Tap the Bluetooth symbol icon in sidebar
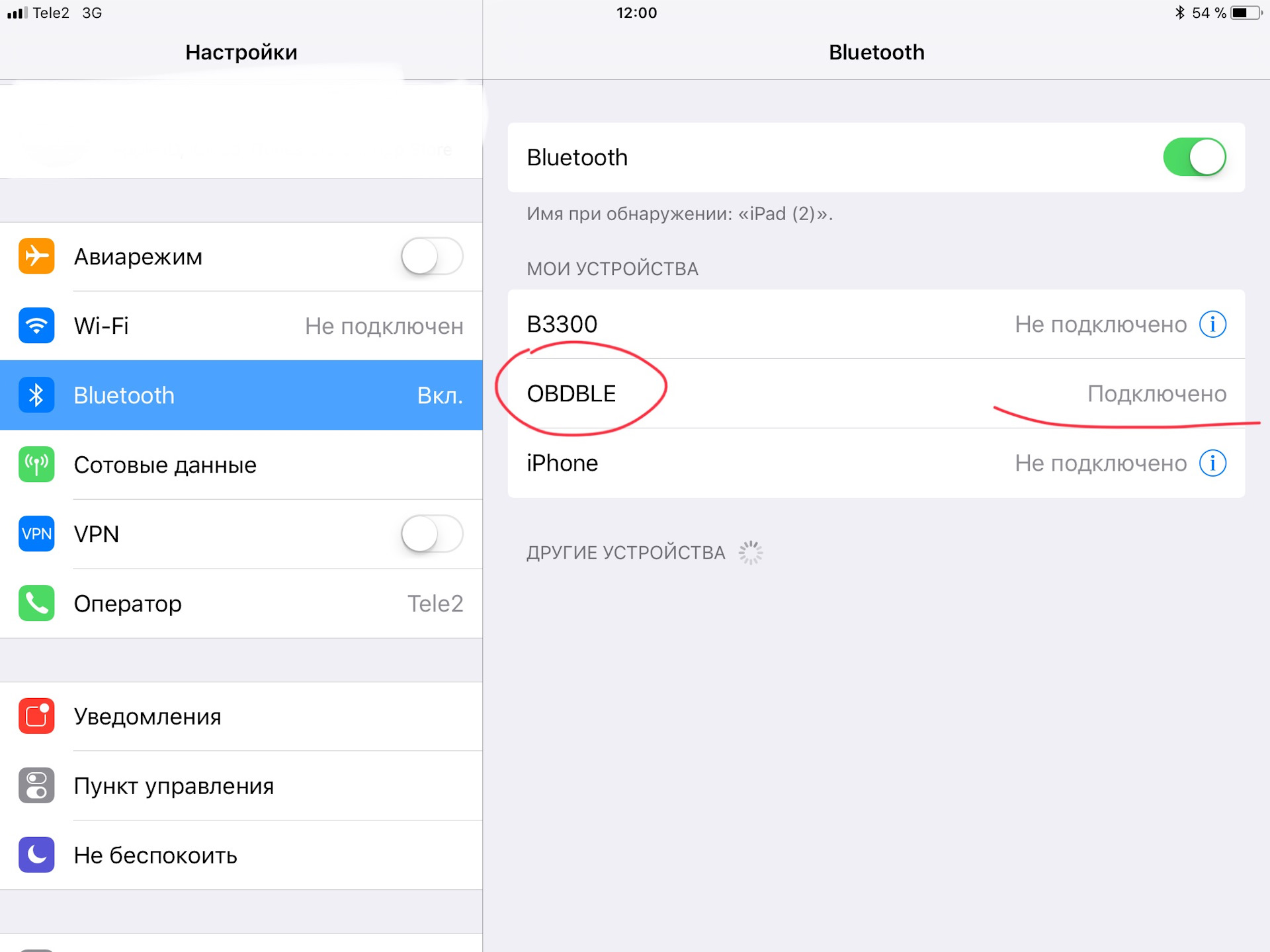The width and height of the screenshot is (1270, 952). point(36,395)
